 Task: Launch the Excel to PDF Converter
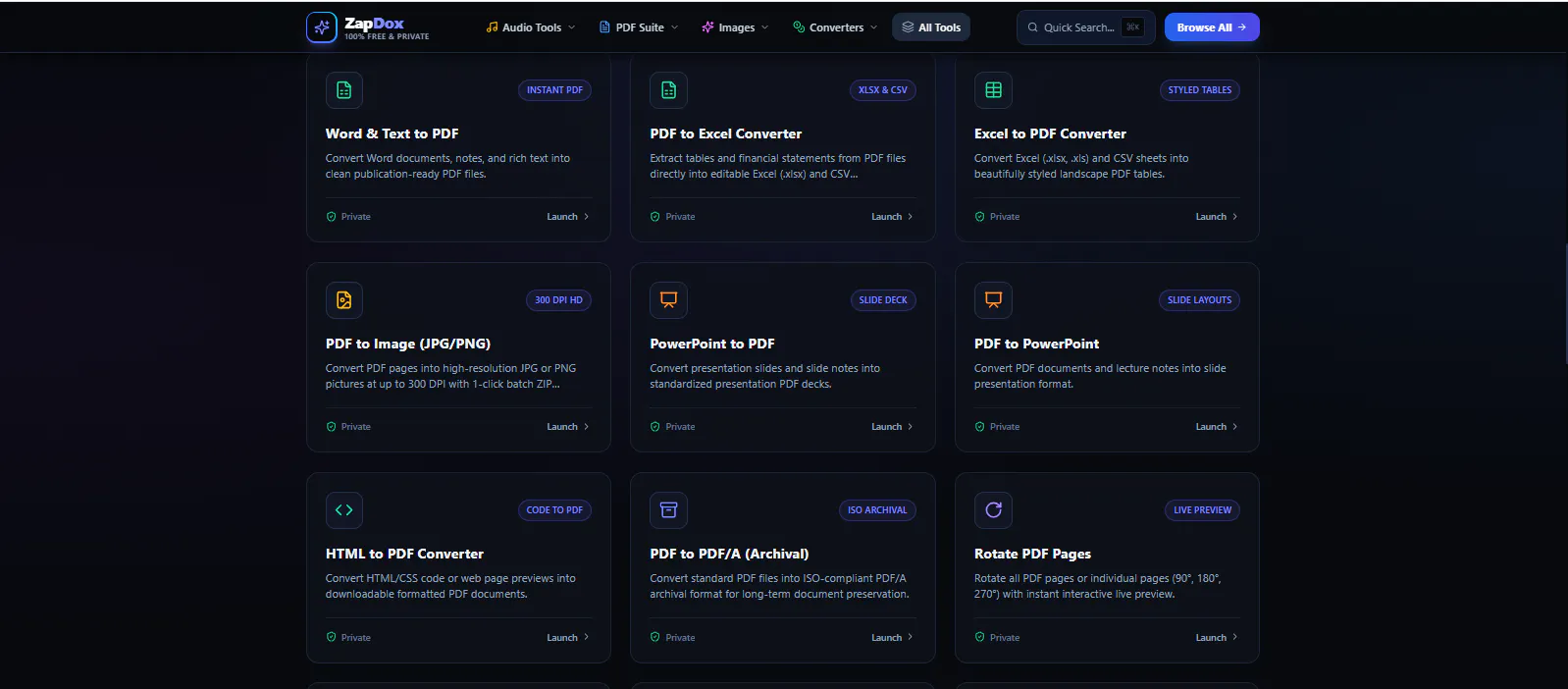click(x=1217, y=217)
